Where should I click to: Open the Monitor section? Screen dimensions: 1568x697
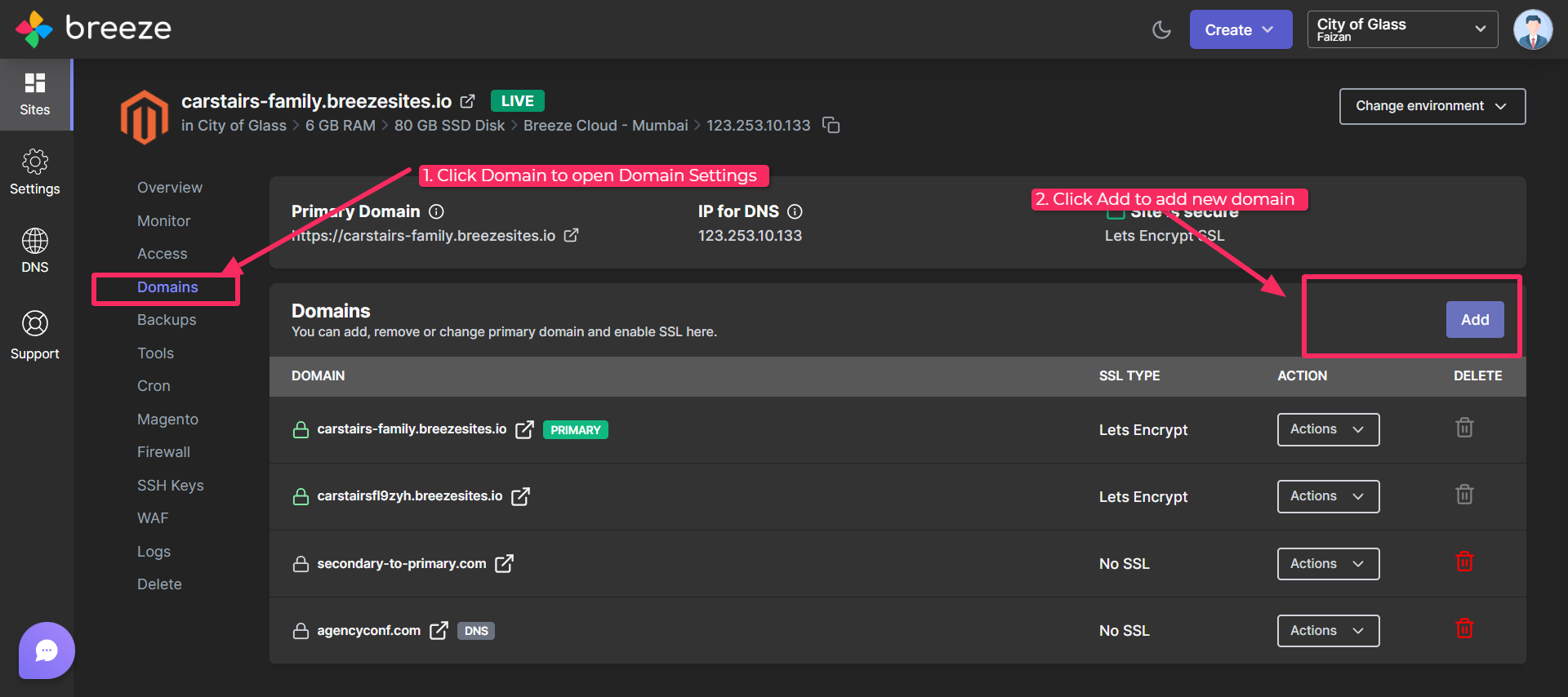pos(163,221)
